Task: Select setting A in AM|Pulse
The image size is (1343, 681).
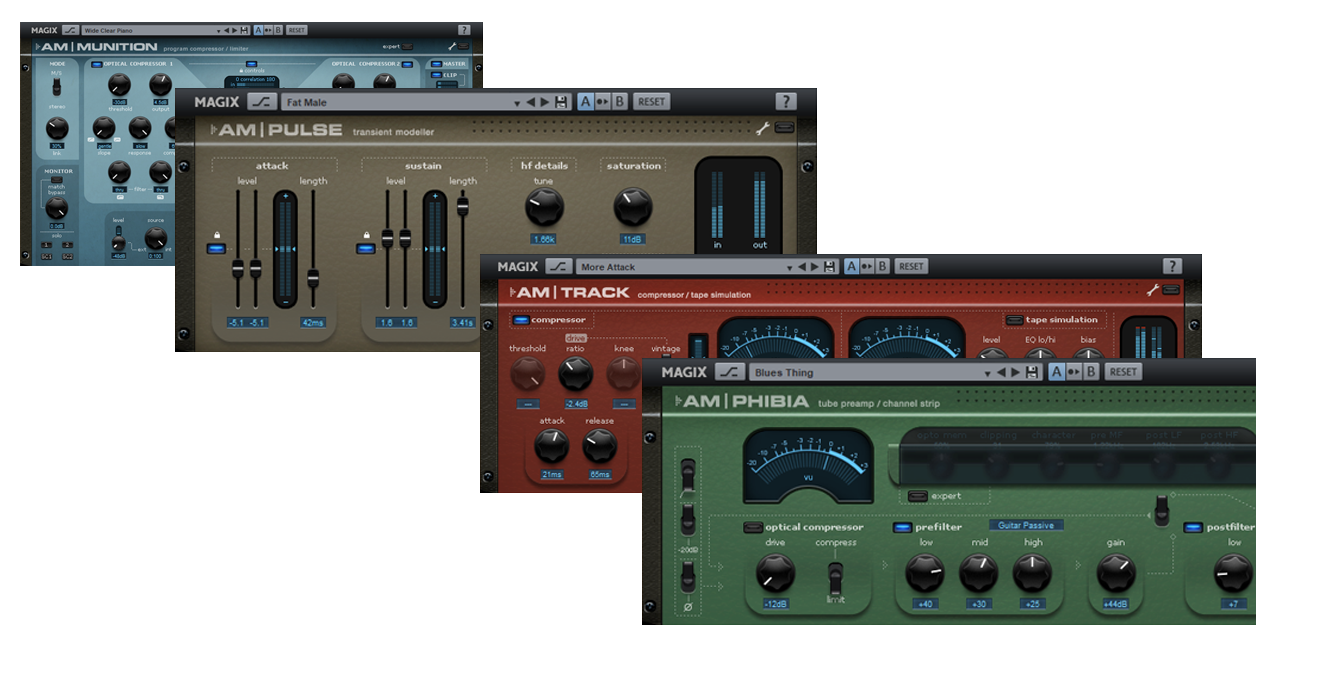Action: point(586,102)
